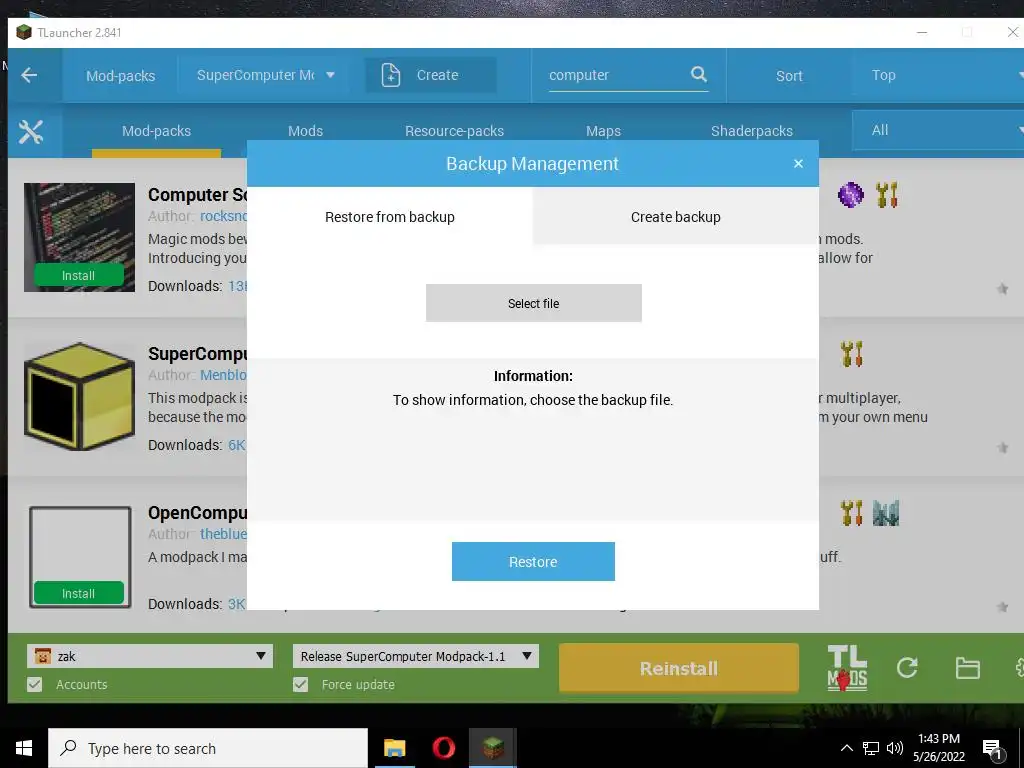Select the Maps tab
The width and height of the screenshot is (1024, 768).
coord(603,131)
